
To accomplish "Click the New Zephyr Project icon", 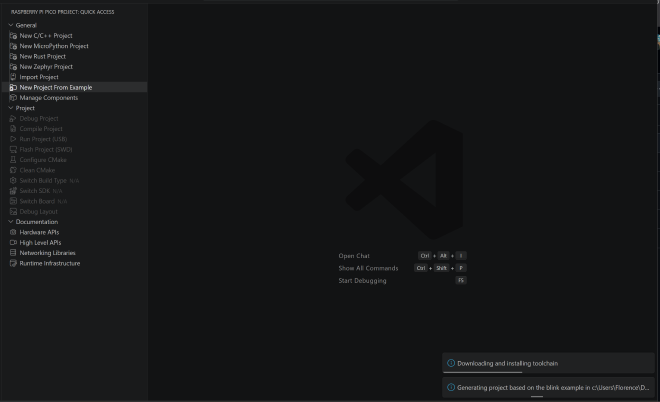I will [13, 67].
